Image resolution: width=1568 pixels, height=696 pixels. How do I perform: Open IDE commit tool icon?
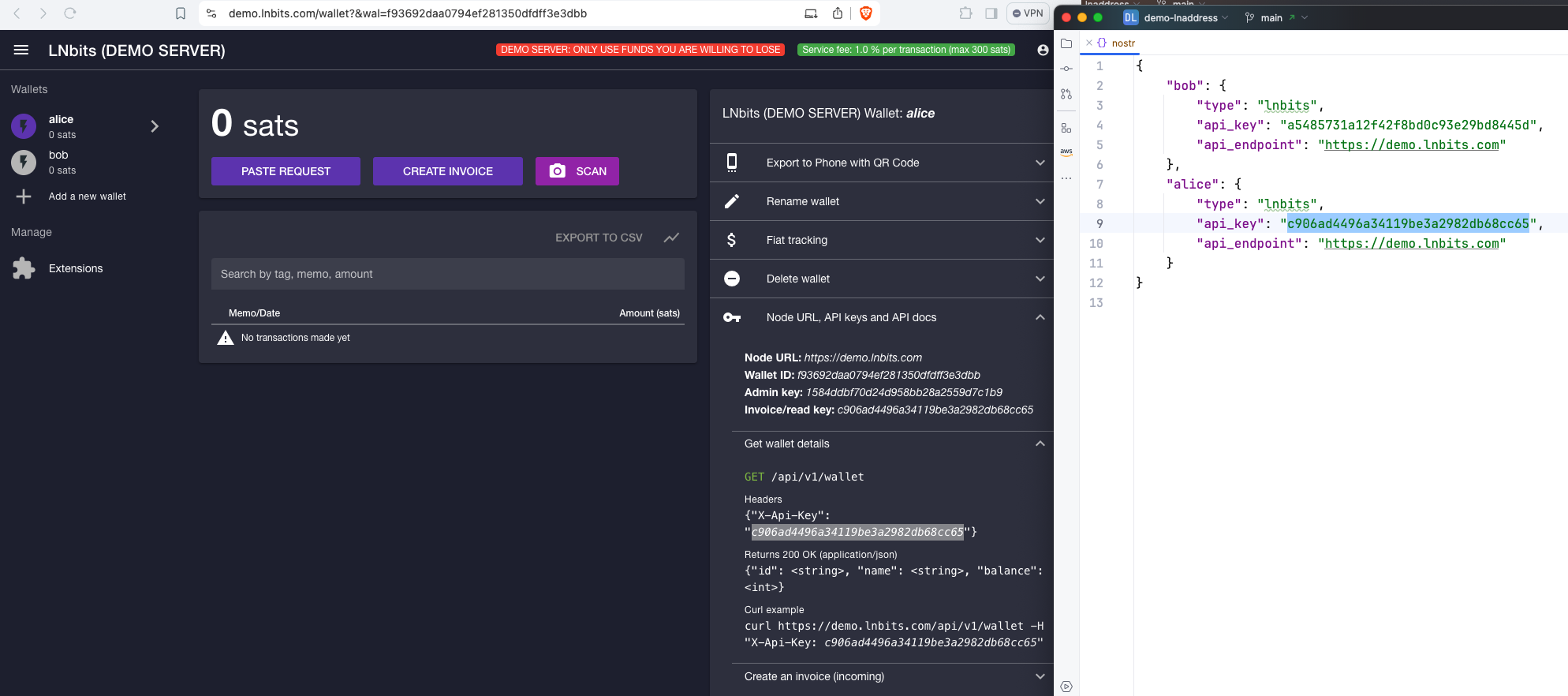click(1066, 69)
